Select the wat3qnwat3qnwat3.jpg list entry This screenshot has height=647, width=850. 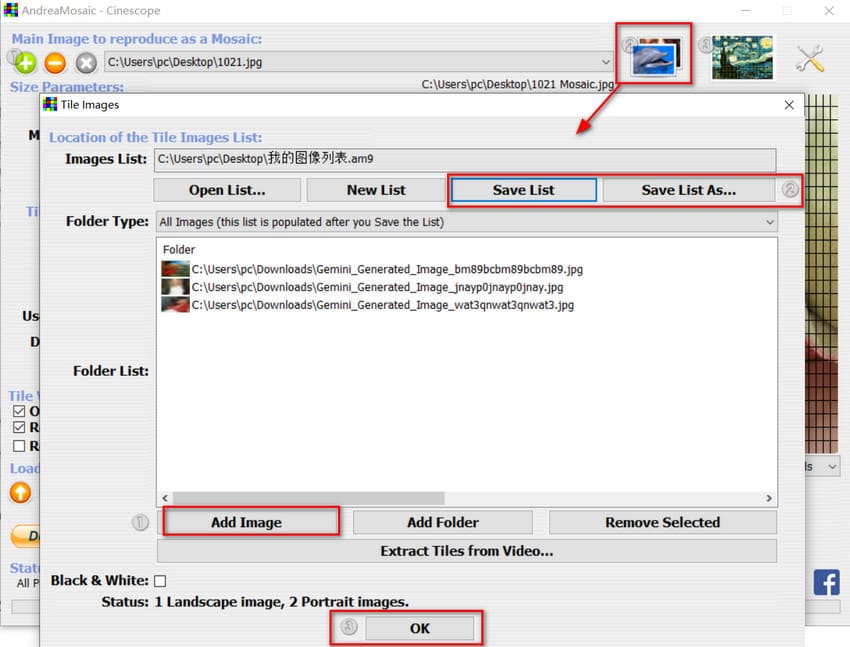pos(382,305)
